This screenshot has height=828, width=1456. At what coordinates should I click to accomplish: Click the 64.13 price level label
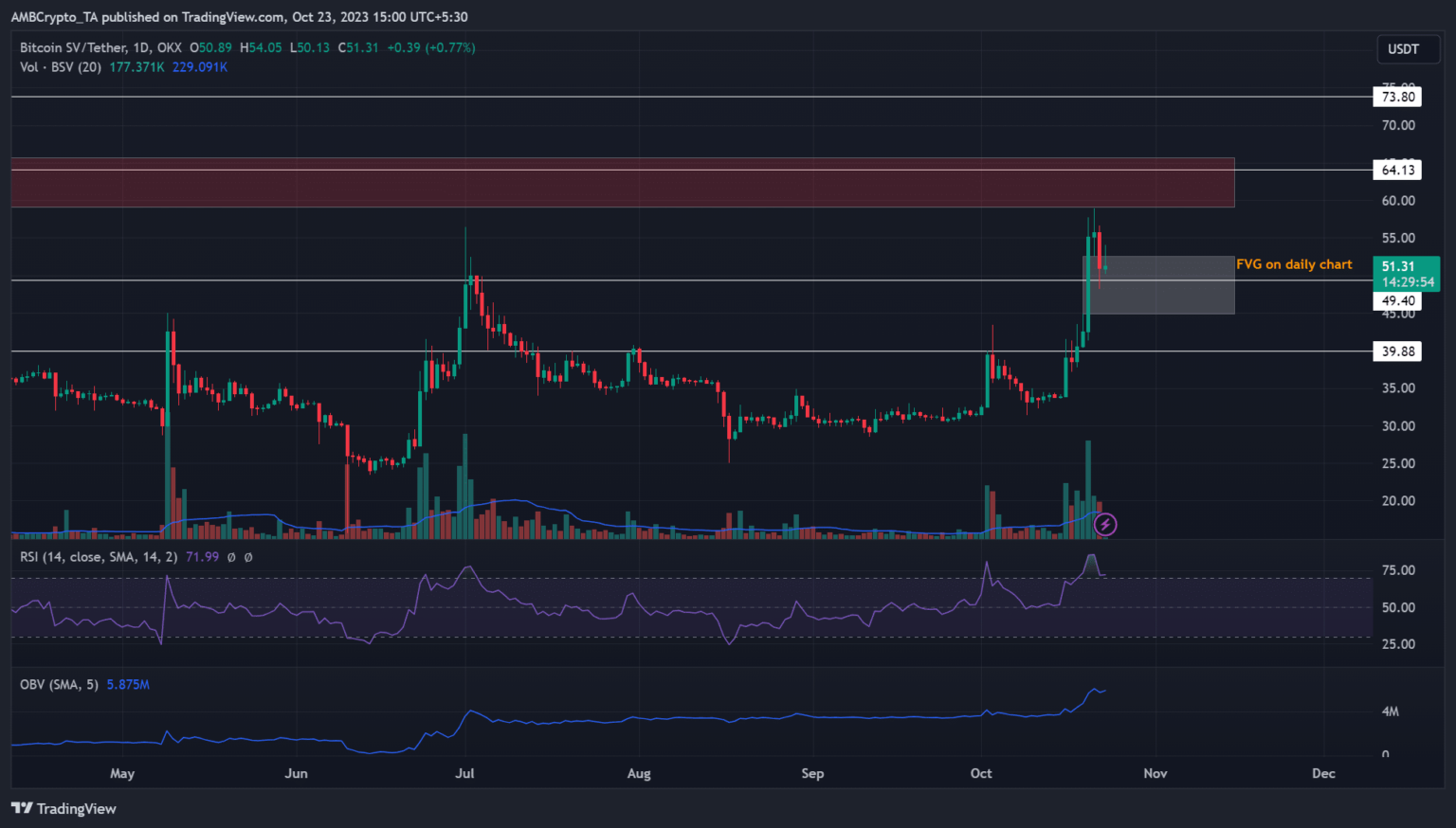[1397, 171]
